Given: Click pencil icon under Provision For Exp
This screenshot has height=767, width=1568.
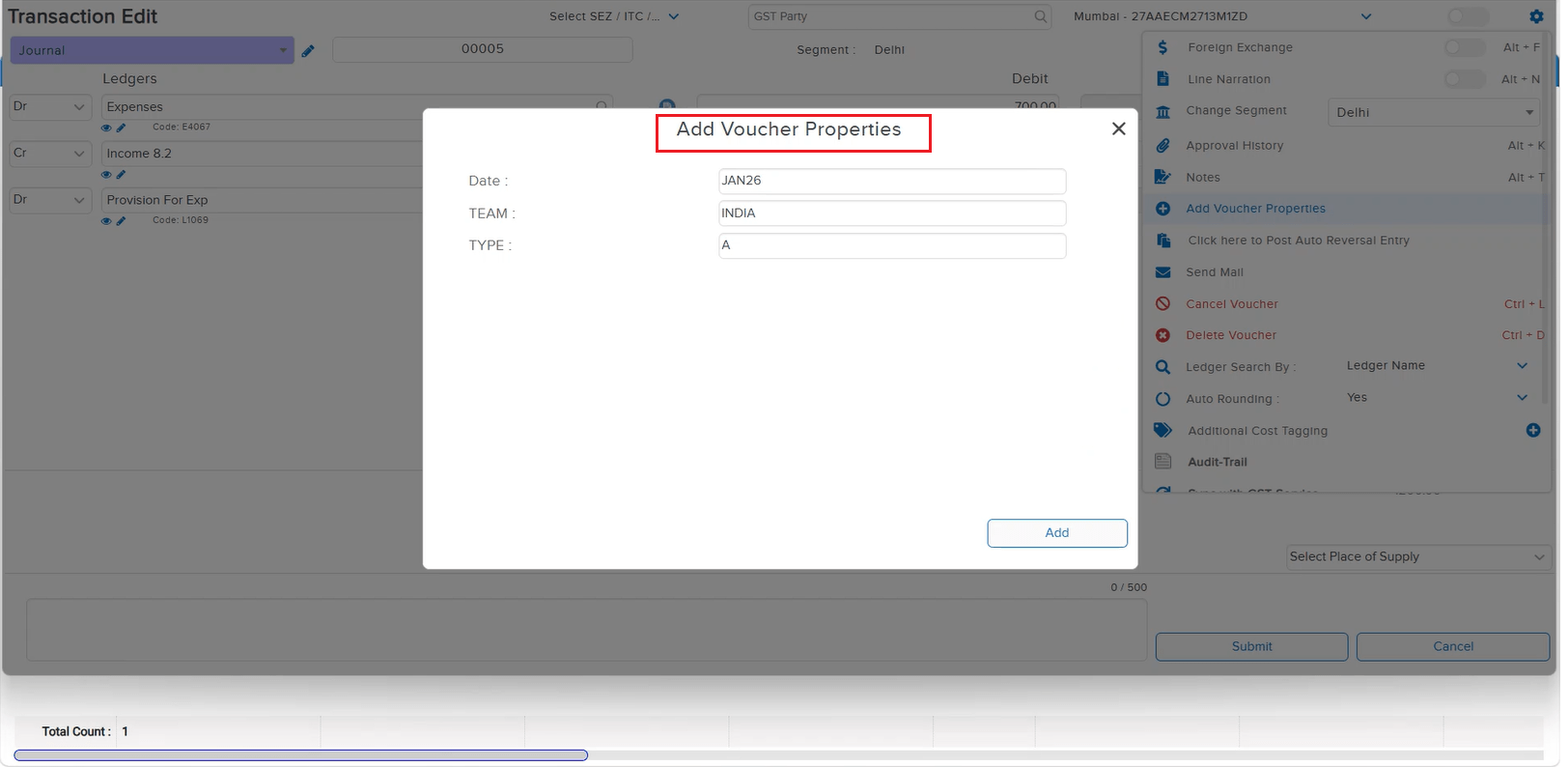Looking at the screenshot, I should click(121, 221).
